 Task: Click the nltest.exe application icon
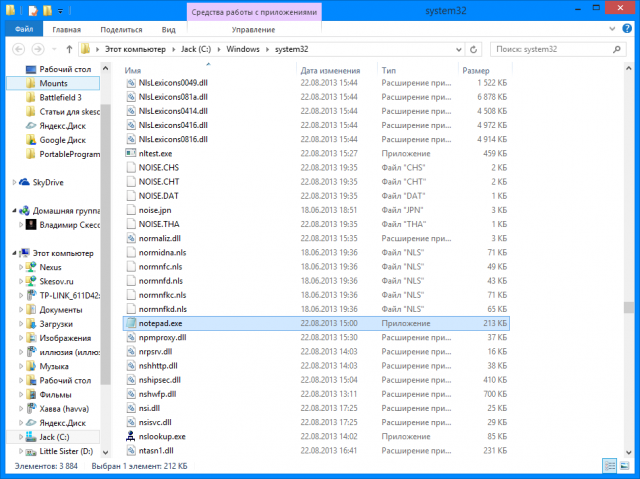click(131, 153)
